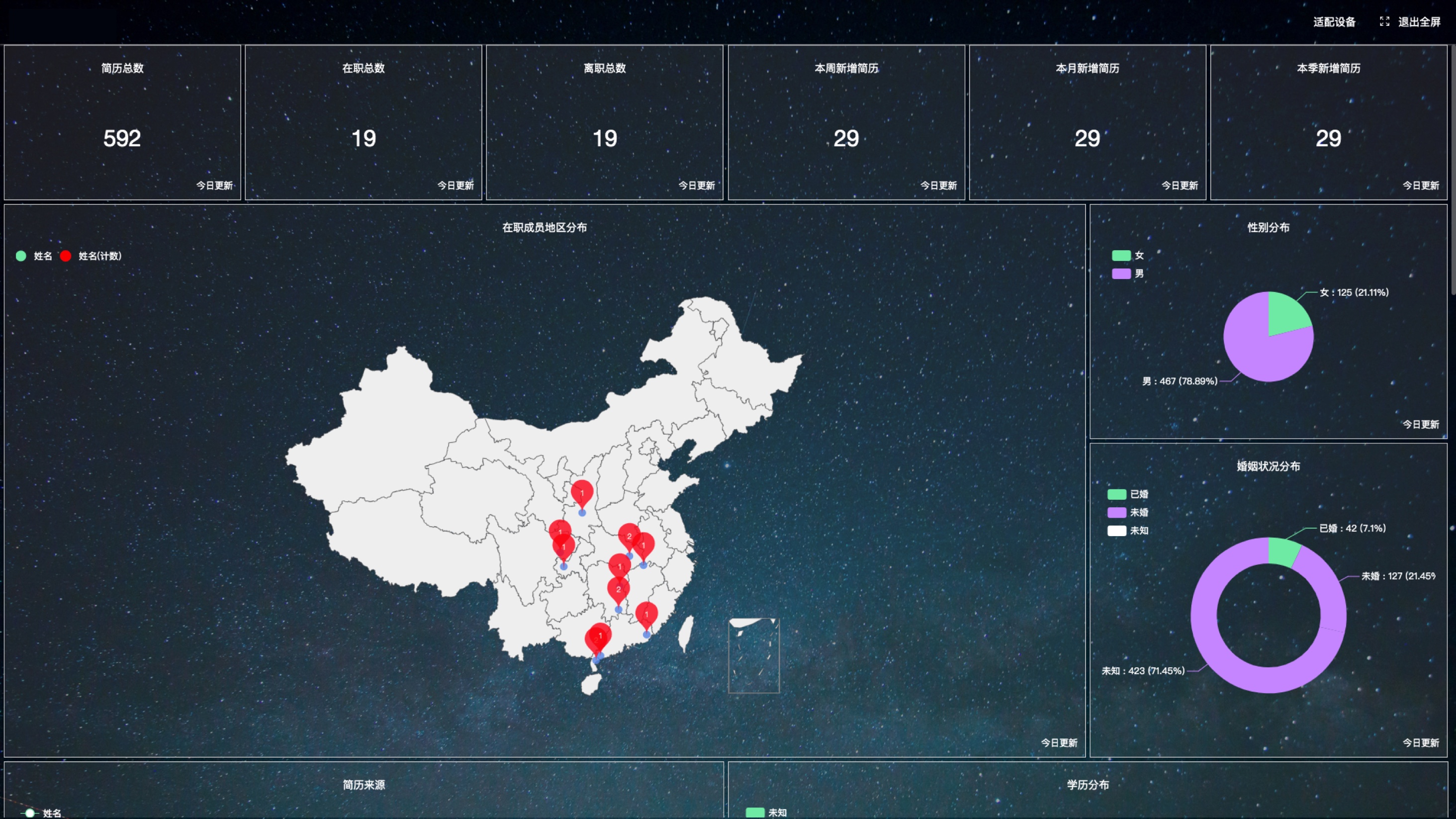The image size is (1456, 819).
Task: Toggle the 男 legend in 性别分布
Action: tap(1128, 273)
